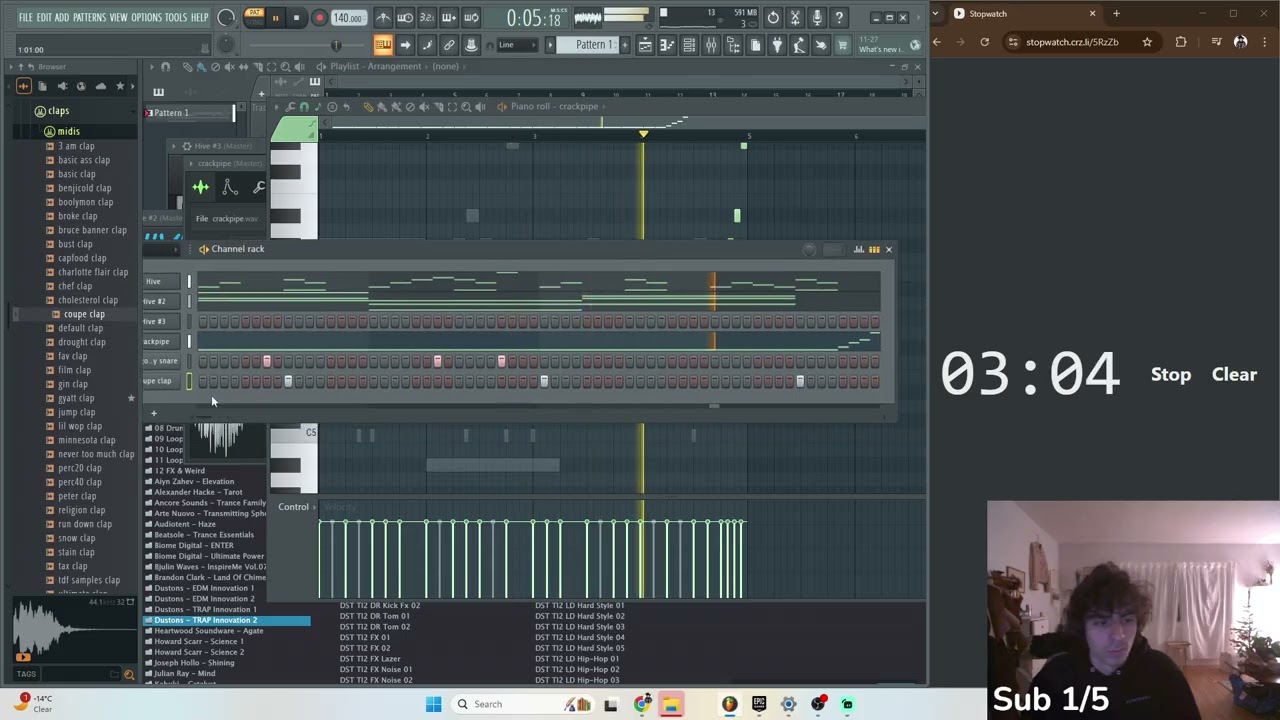1280x720 pixels.
Task: Toggle blend recording overdub icon
Action: (449, 18)
